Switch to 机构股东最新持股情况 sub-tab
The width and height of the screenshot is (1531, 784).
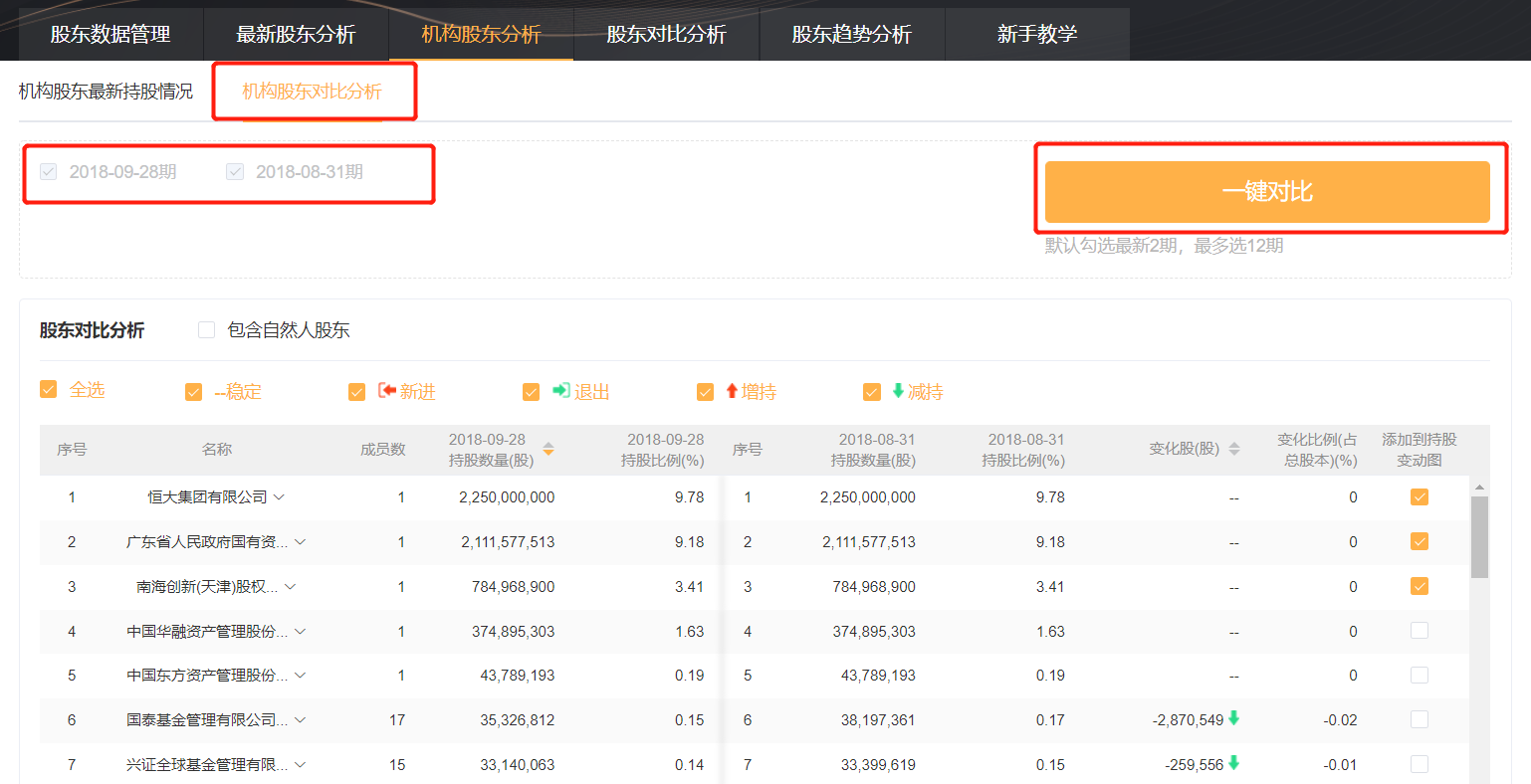[106, 92]
